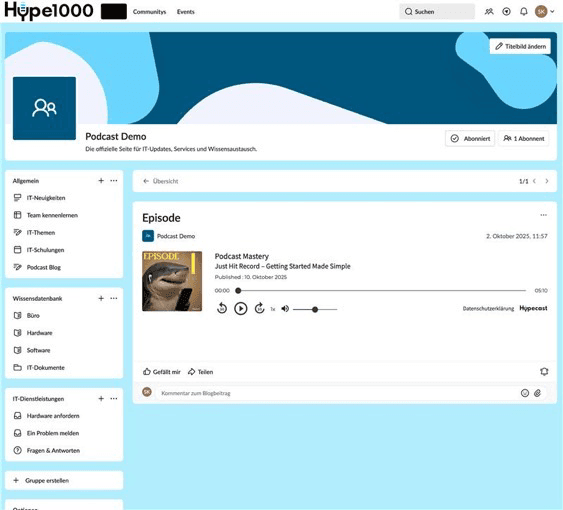Go to previous post chevron
Viewport: 563px width, 510px height.
click(x=535, y=181)
